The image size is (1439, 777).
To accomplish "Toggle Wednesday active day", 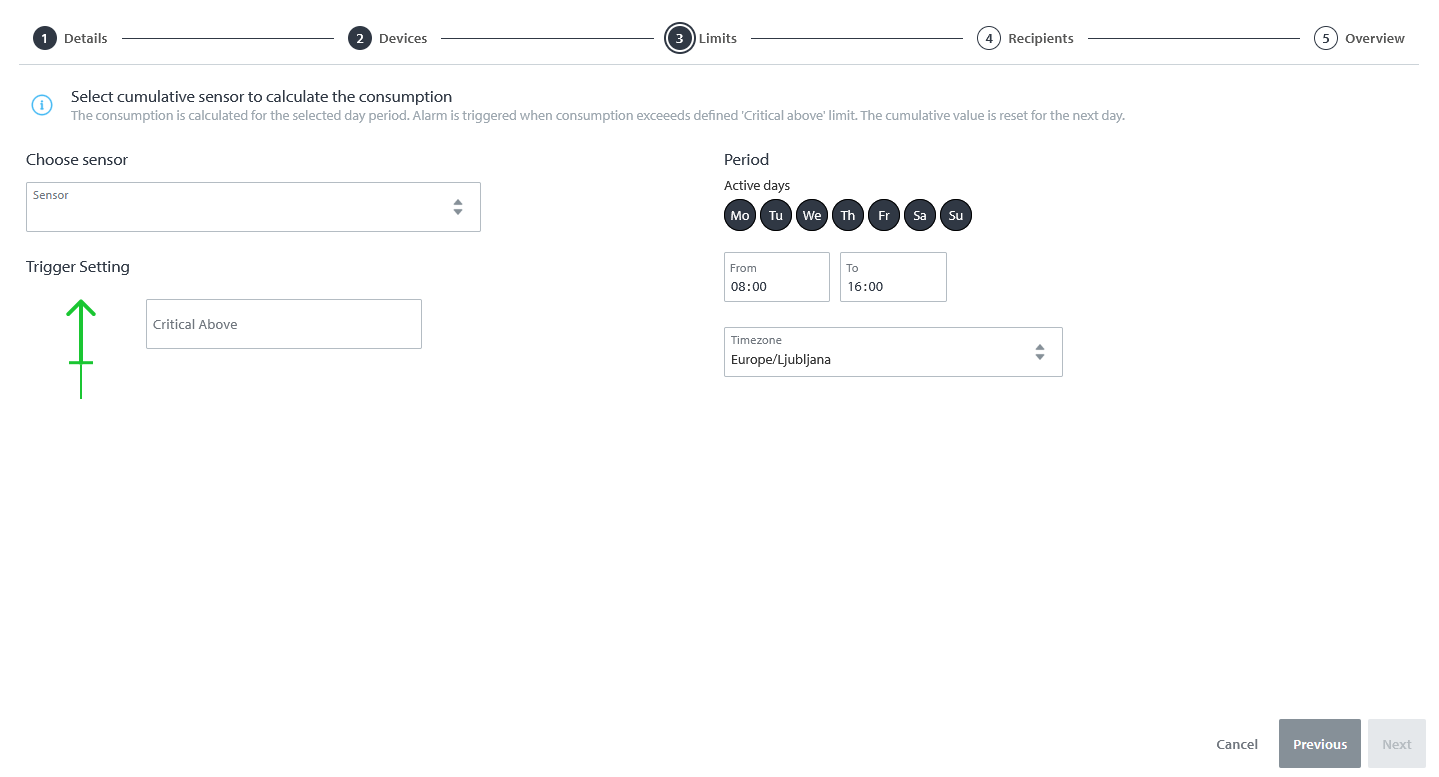I will [812, 215].
